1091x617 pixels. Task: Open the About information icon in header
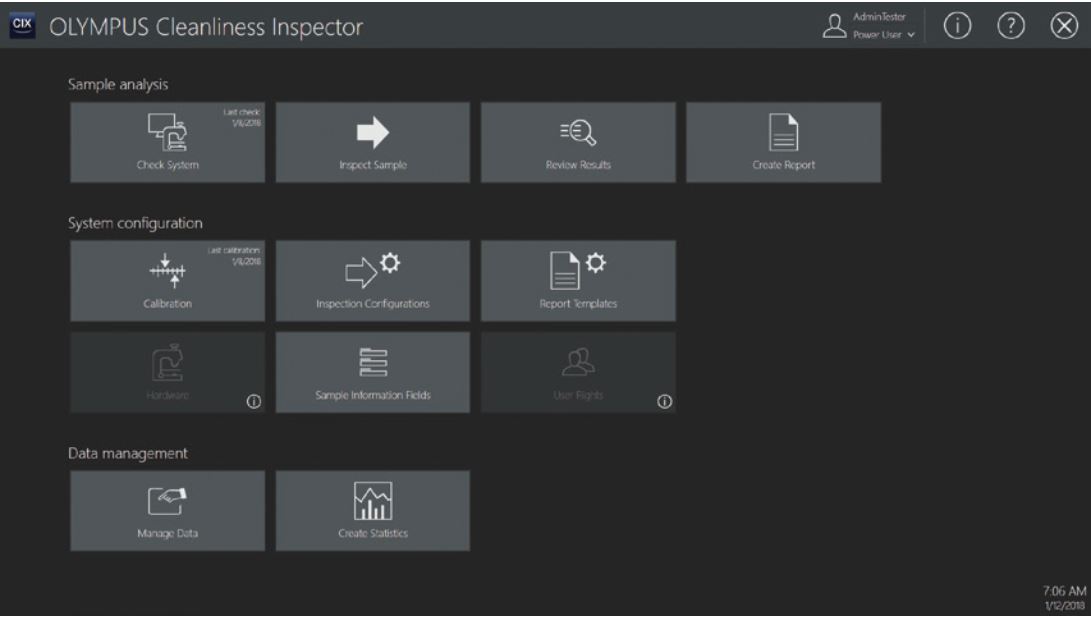click(x=957, y=26)
